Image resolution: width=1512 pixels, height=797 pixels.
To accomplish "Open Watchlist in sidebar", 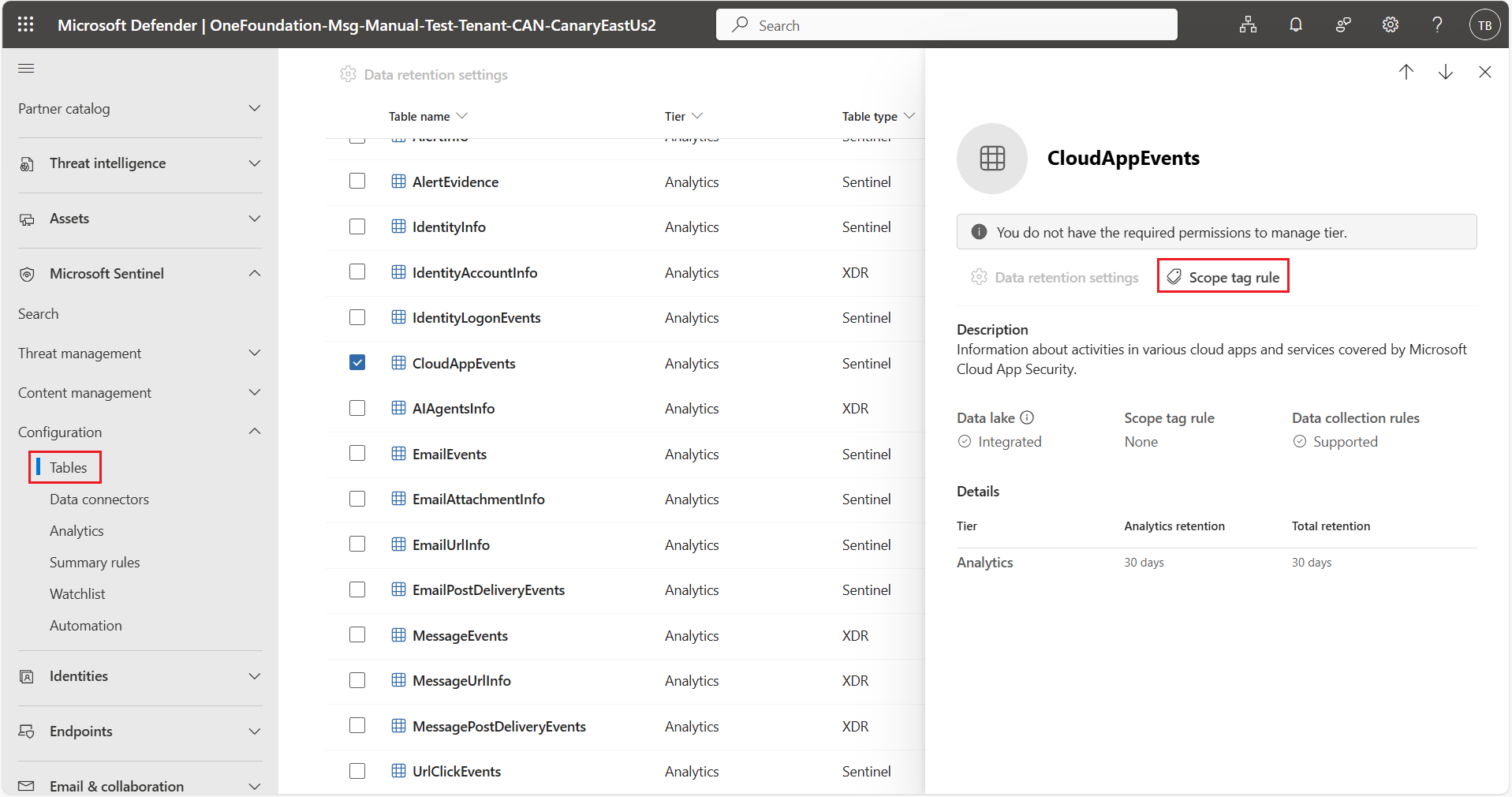I will (77, 593).
